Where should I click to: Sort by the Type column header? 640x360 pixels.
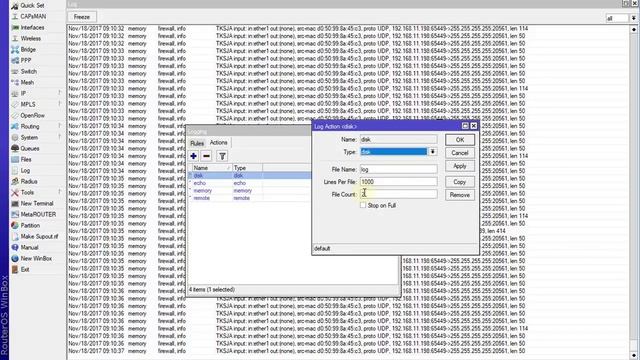[x=247, y=168]
